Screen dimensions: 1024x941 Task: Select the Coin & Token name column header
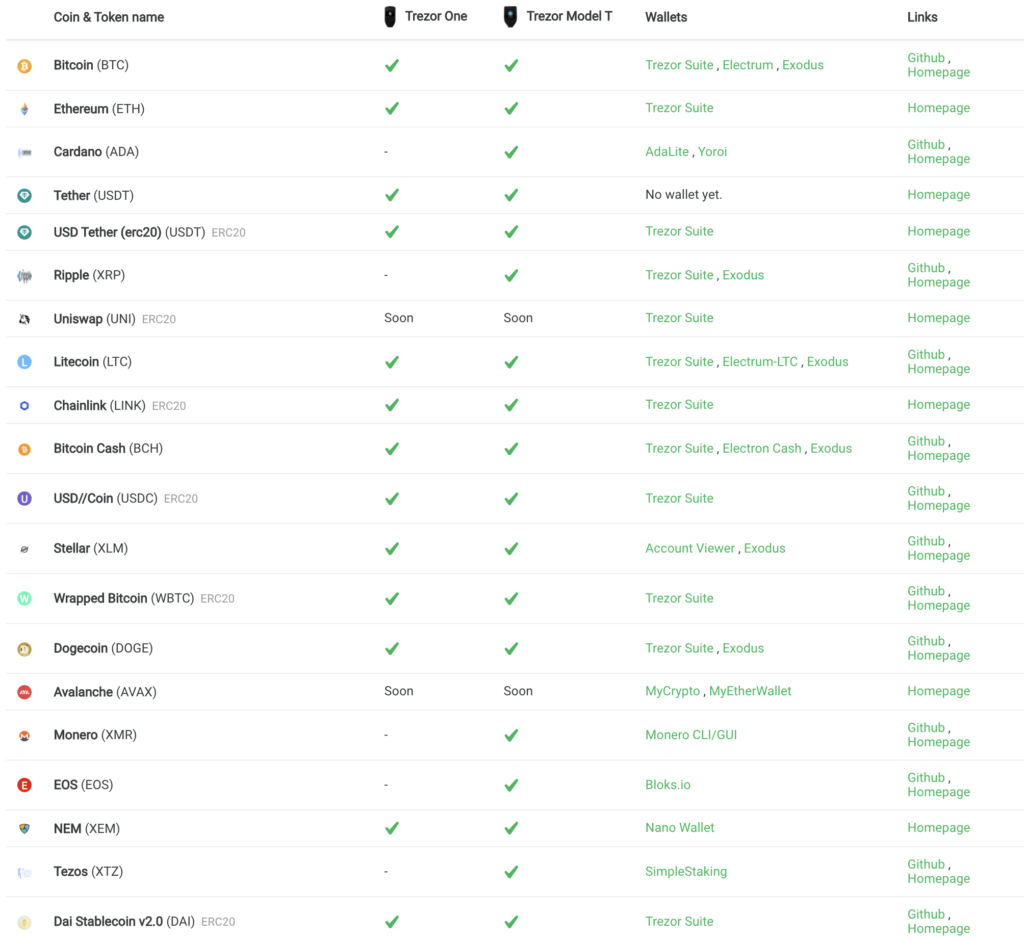pos(108,17)
